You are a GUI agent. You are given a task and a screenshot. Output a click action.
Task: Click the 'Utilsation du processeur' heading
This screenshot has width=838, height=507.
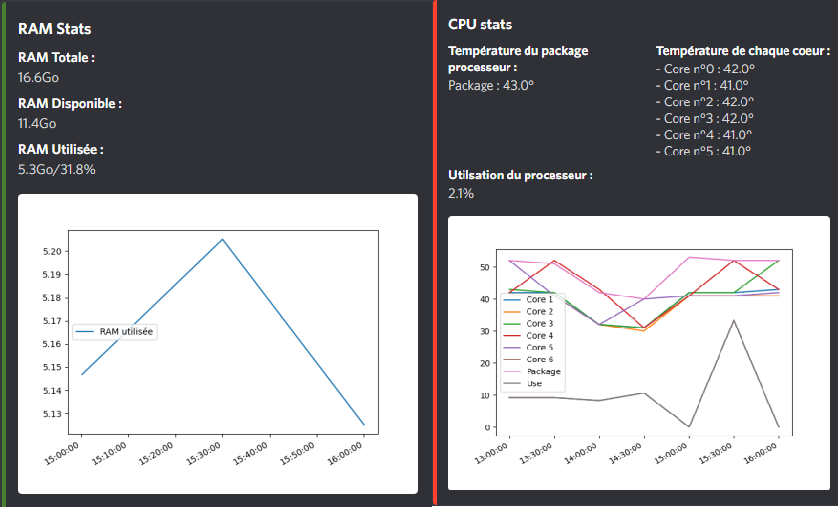coord(520,175)
